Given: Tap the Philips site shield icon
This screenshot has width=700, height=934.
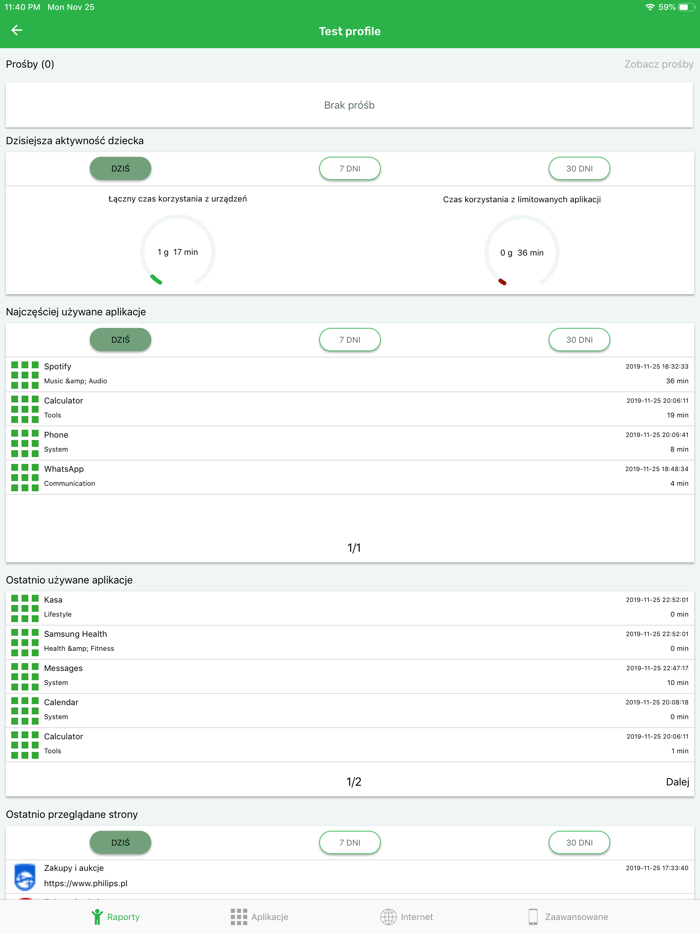Looking at the screenshot, I should pyautogui.click(x=25, y=877).
